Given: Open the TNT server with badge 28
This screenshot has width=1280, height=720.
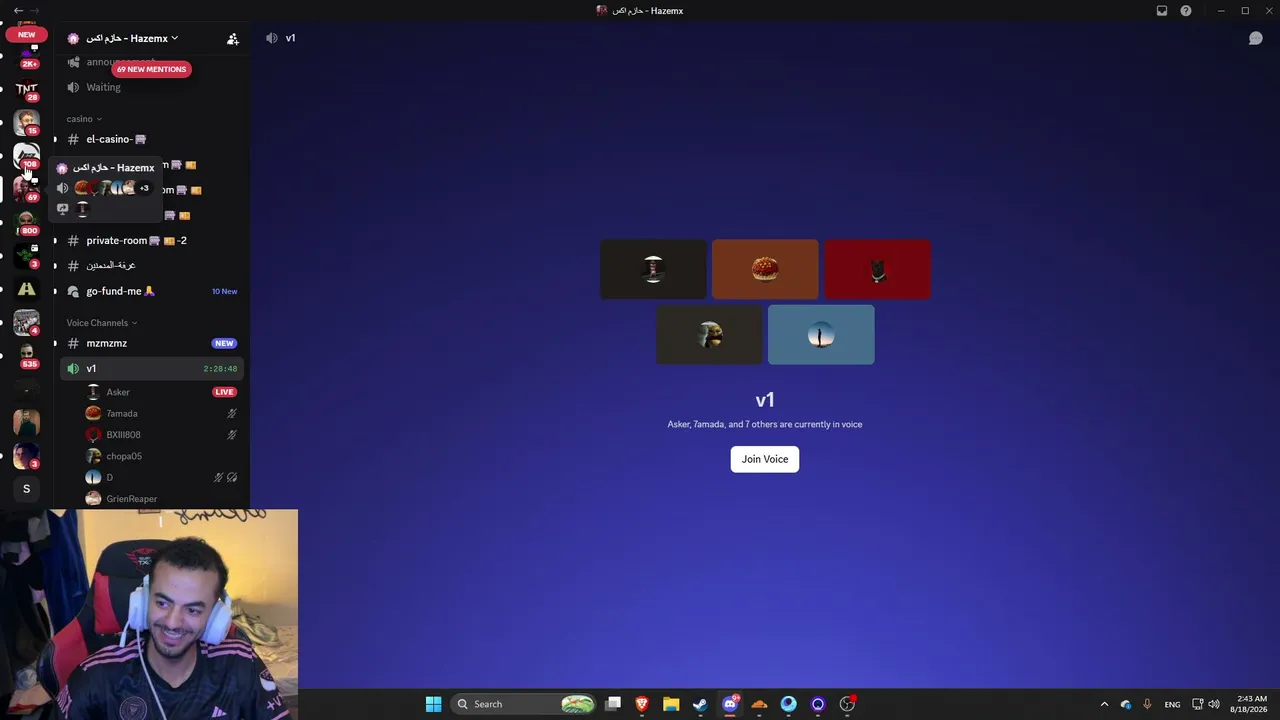Looking at the screenshot, I should (x=27, y=89).
